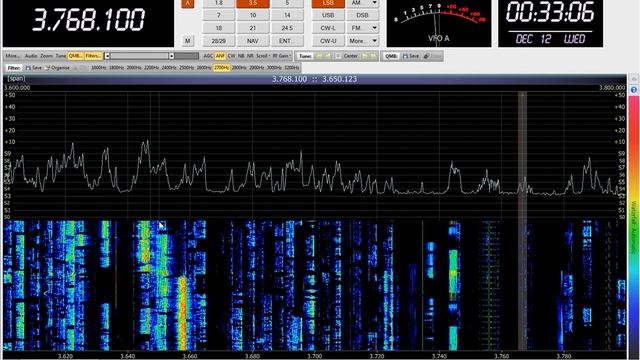
Task: Click the QMB eraser icon
Action: (x=427, y=56)
